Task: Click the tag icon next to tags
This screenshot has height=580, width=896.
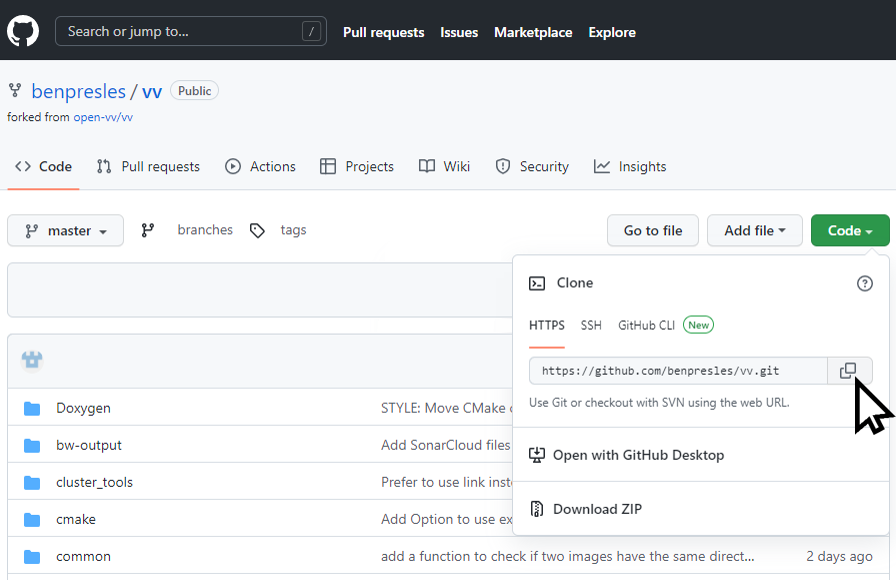Action: 257,230
